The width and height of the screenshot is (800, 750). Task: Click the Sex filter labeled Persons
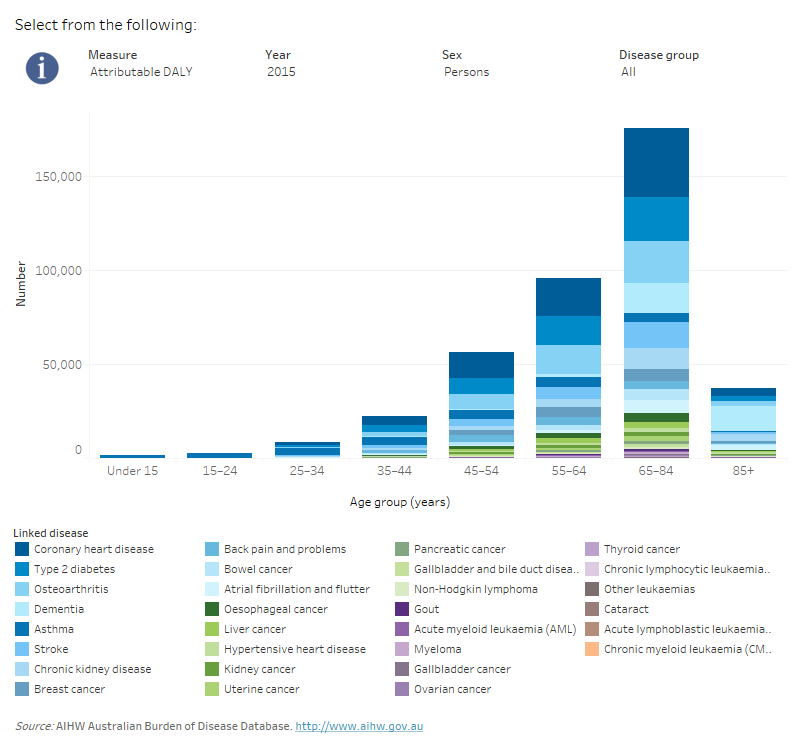[x=466, y=71]
